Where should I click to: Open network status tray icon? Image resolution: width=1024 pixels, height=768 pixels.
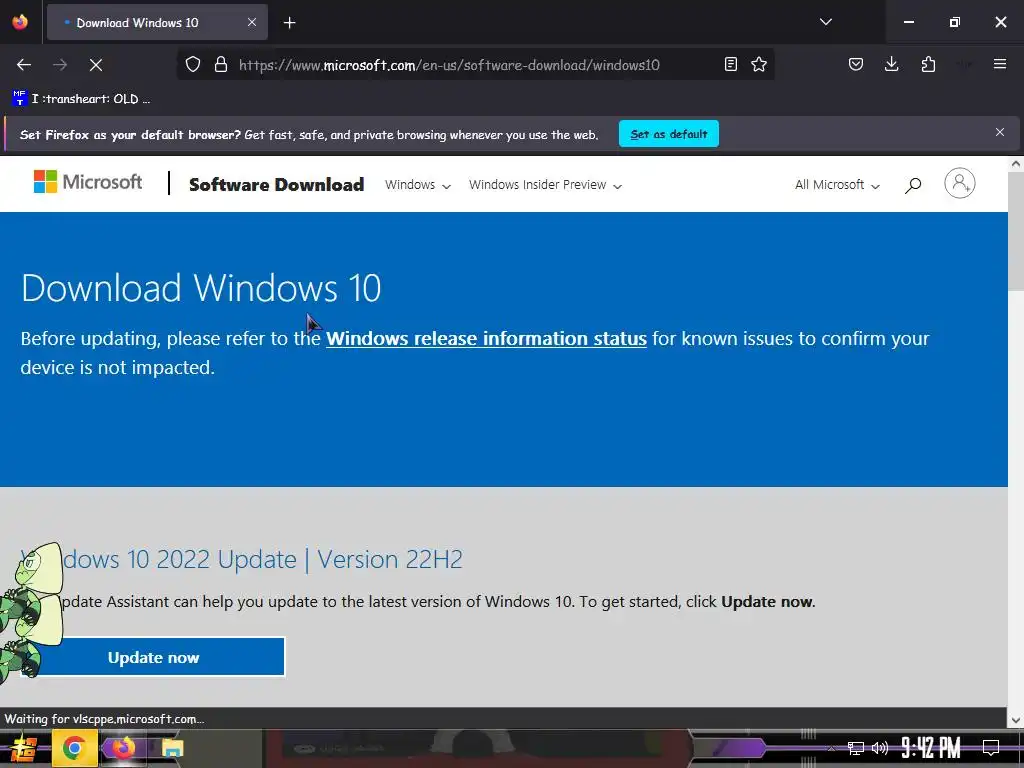click(855, 748)
